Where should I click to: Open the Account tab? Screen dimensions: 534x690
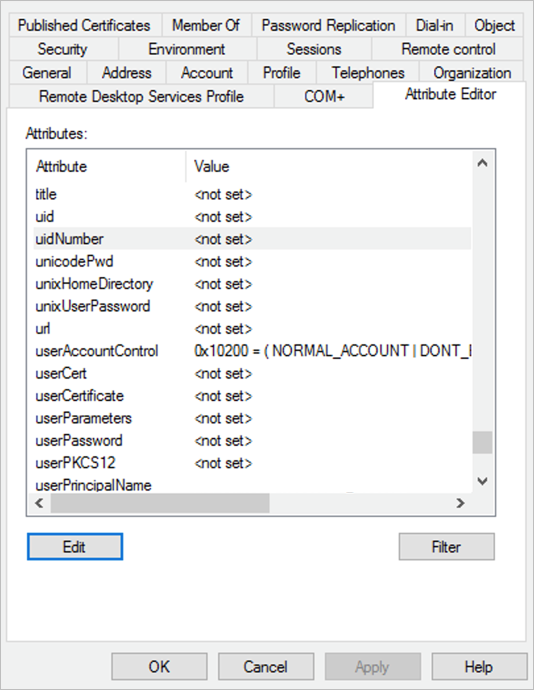pos(207,73)
